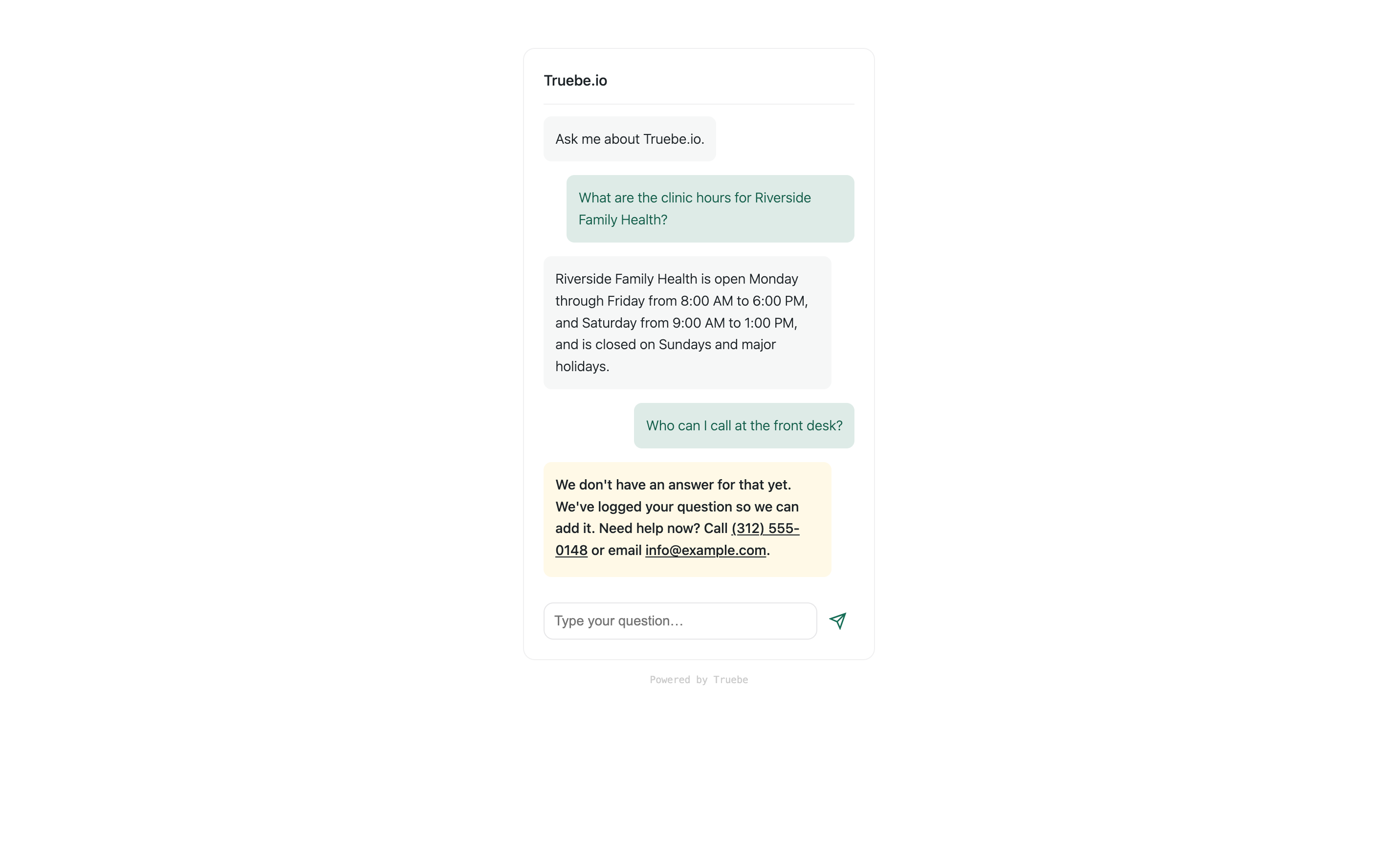Click the user question about clinic hours
The width and height of the screenshot is (1400, 844).
tap(710, 209)
